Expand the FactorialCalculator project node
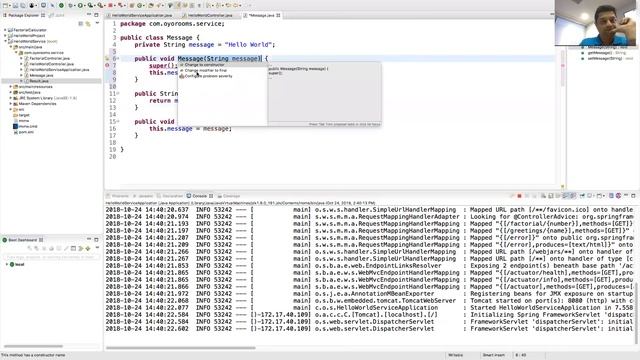 coord(5,30)
